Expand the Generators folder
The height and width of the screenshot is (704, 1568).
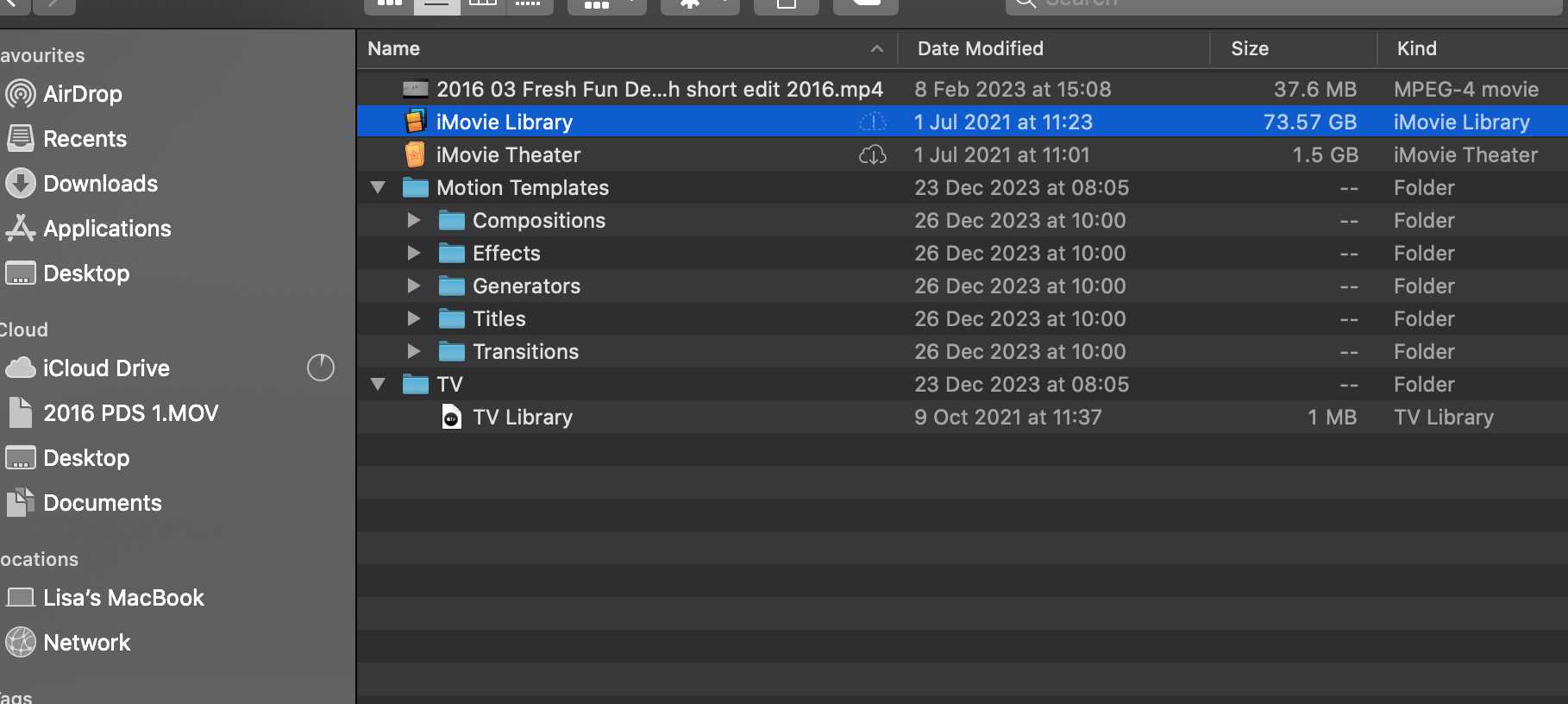pos(414,286)
